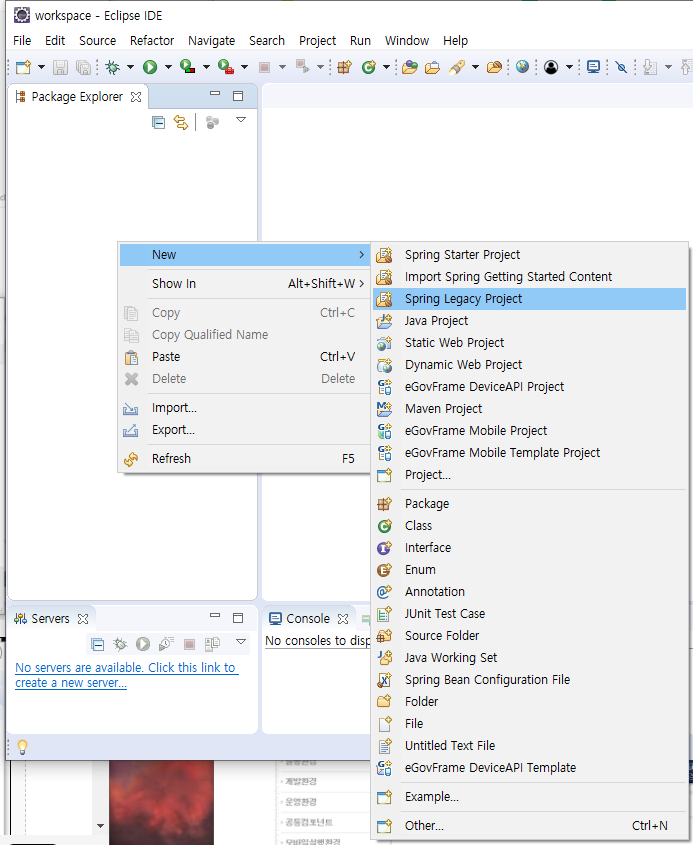The width and height of the screenshot is (693, 845).
Task: Click the Coverage launch icon
Action: click(187, 67)
